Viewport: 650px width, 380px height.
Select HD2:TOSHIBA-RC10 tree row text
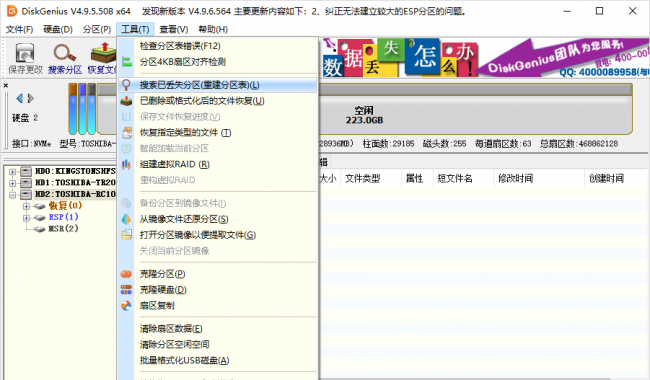(x=75, y=194)
